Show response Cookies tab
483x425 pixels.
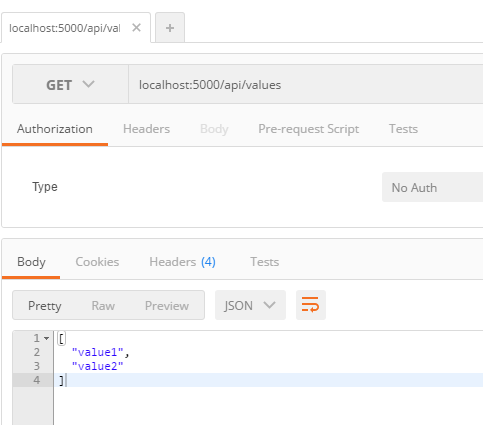click(x=97, y=262)
